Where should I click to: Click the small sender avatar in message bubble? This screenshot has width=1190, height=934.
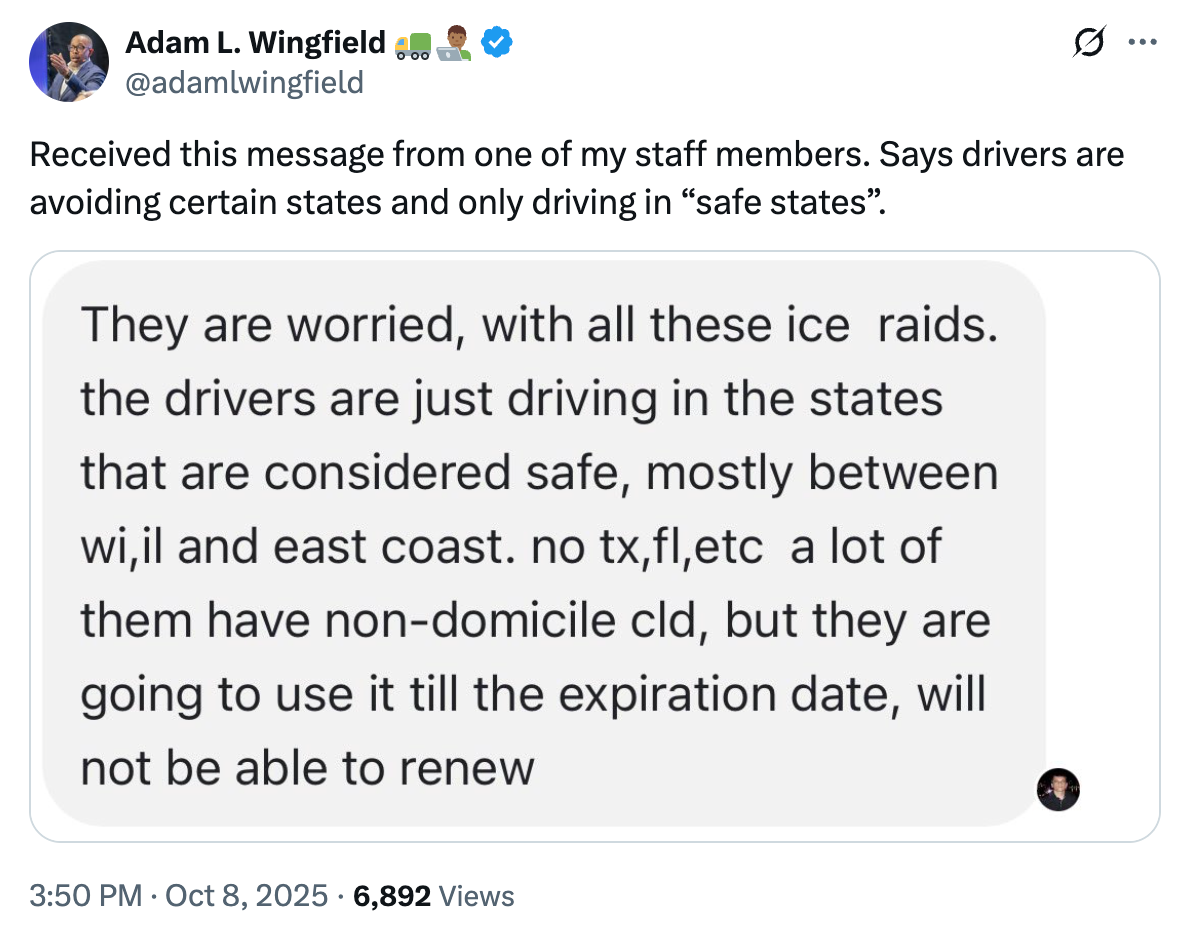click(1059, 790)
